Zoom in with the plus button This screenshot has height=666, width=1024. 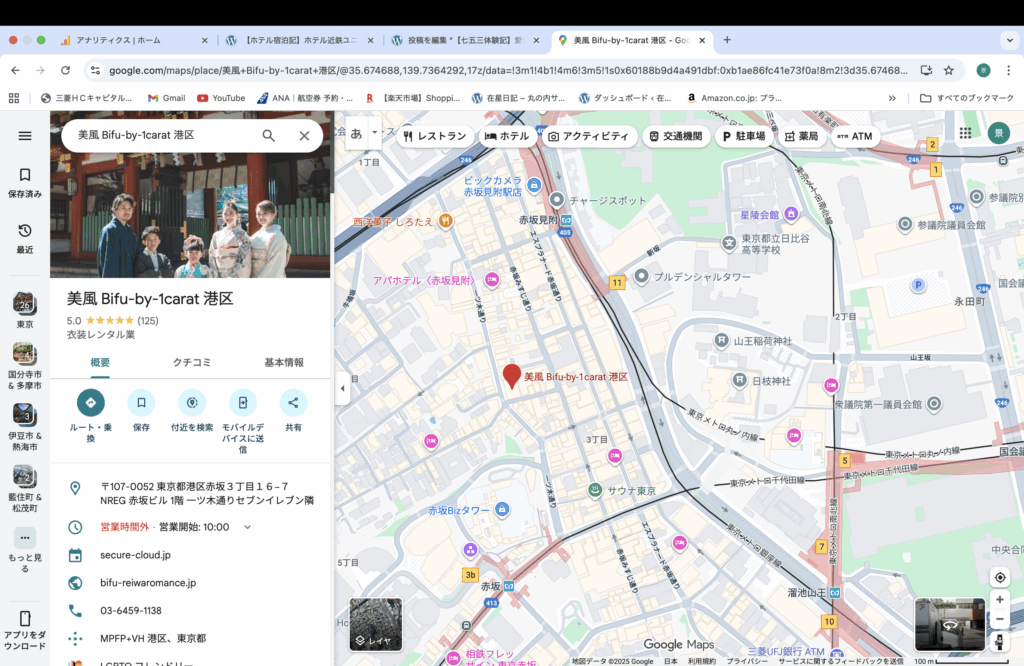tap(999, 600)
